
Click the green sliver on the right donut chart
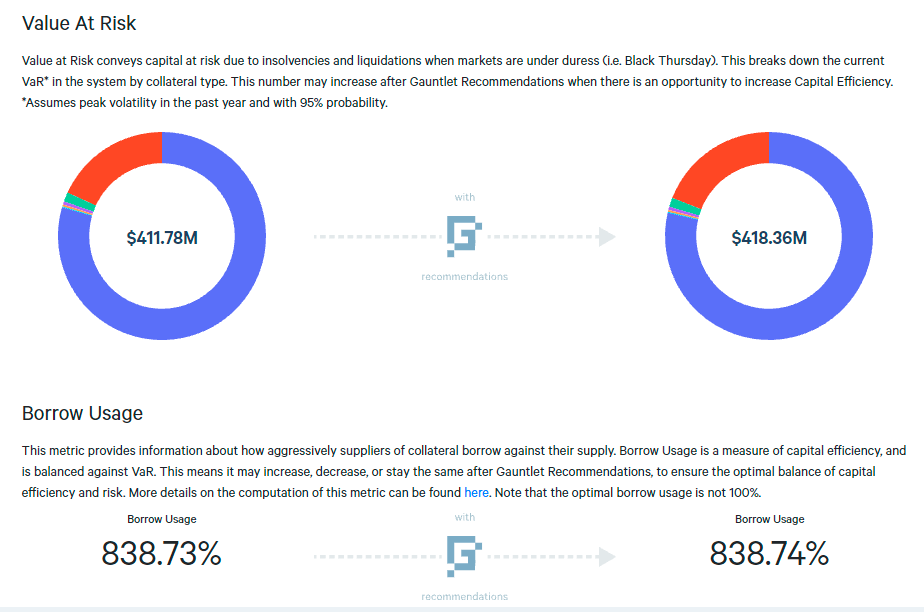677,205
